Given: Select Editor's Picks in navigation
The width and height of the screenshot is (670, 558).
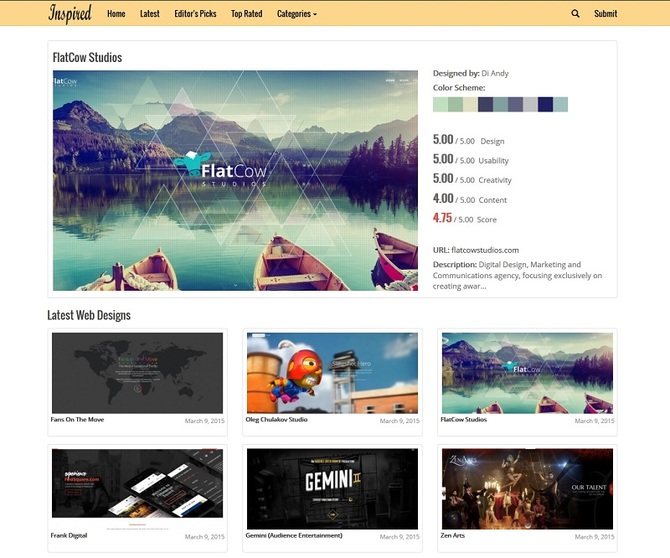Looking at the screenshot, I should point(195,14).
